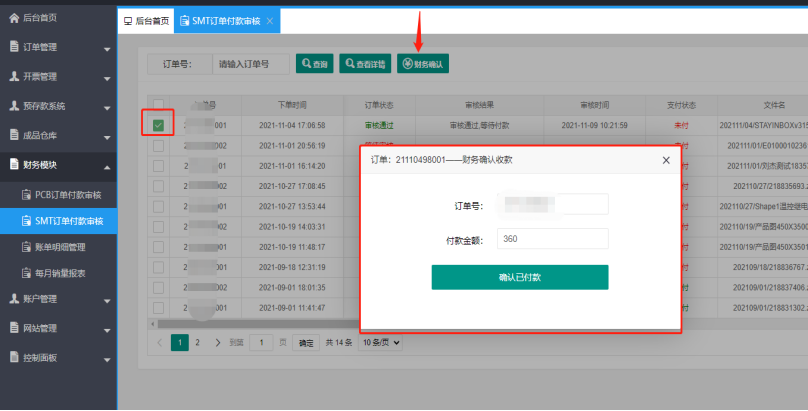This screenshot has width=808, height=411.
Task: Uncheck the green checked first row checkbox
Action: (158, 125)
